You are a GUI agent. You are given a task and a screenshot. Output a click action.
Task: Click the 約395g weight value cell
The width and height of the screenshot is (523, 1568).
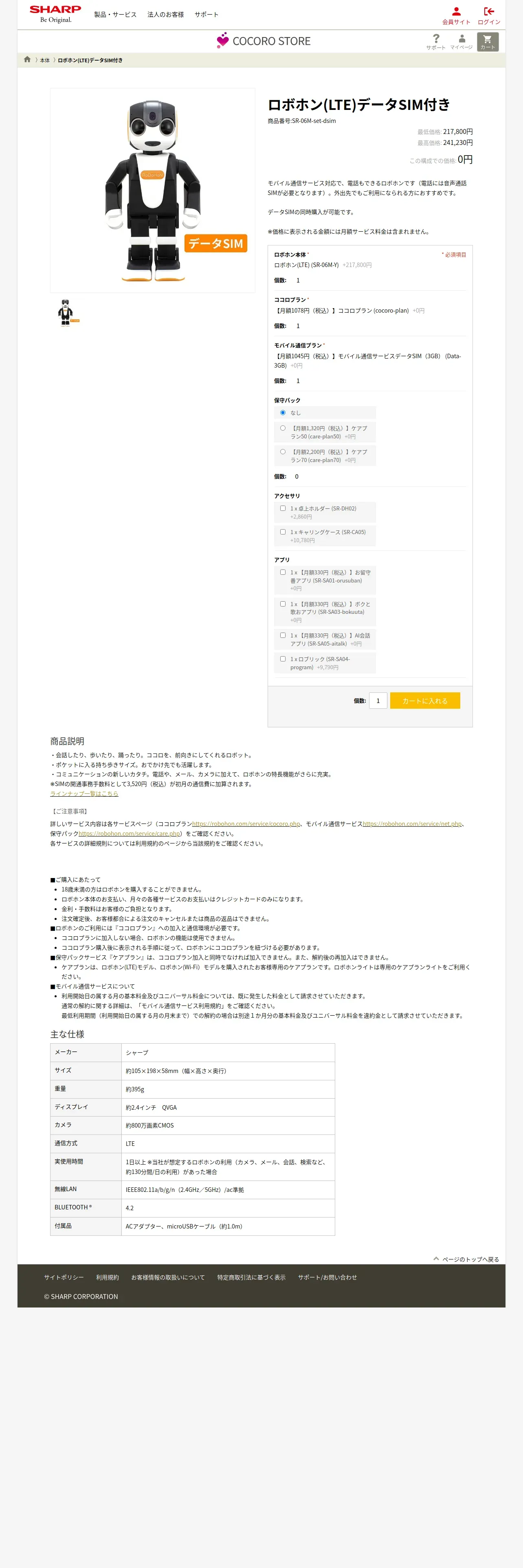[x=228, y=1089]
